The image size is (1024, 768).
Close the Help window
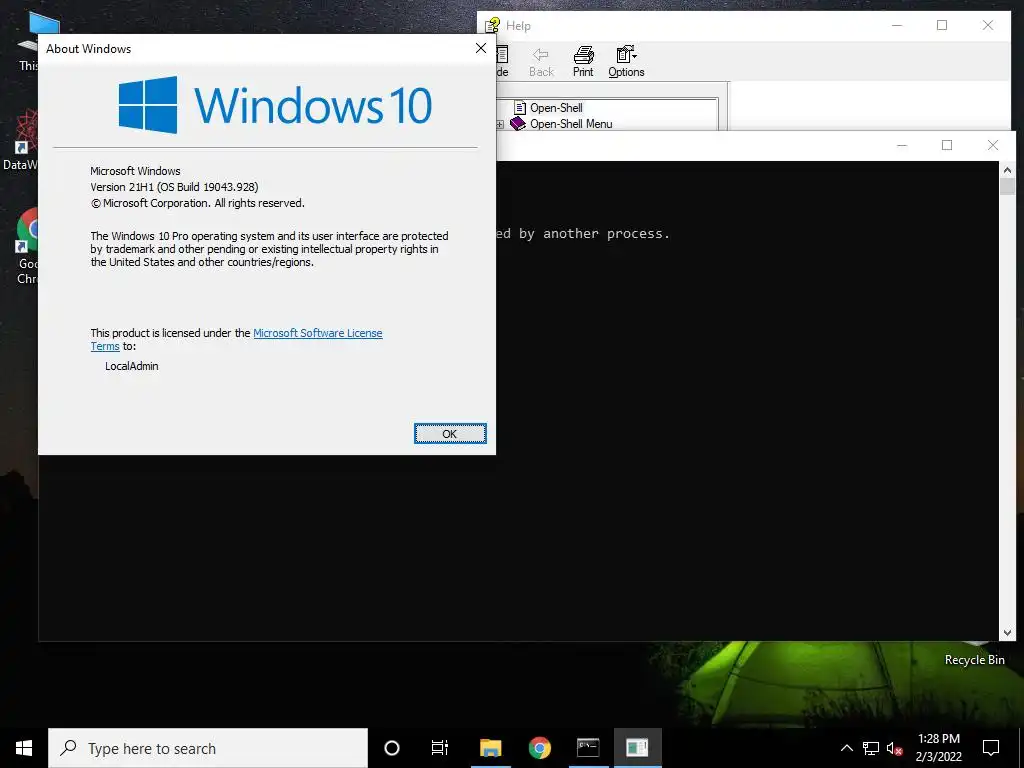coord(987,25)
